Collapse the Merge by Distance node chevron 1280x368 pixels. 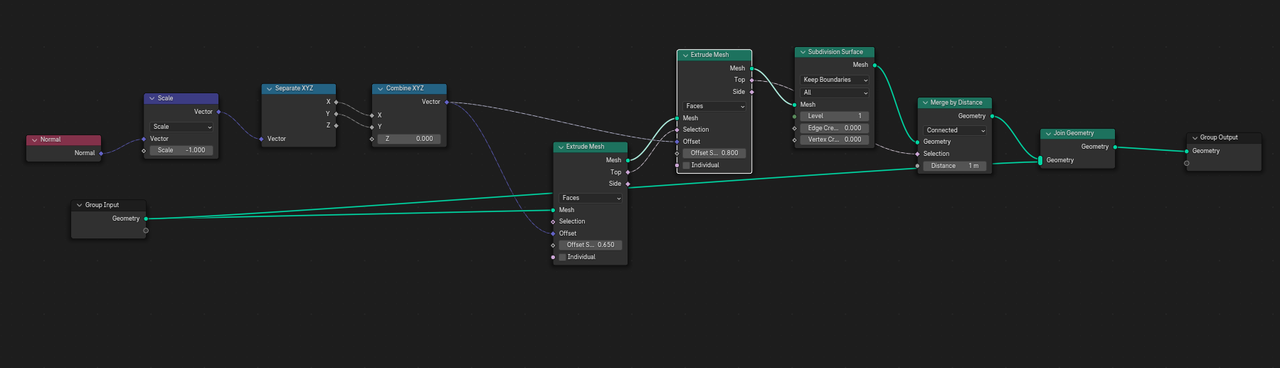(x=926, y=102)
